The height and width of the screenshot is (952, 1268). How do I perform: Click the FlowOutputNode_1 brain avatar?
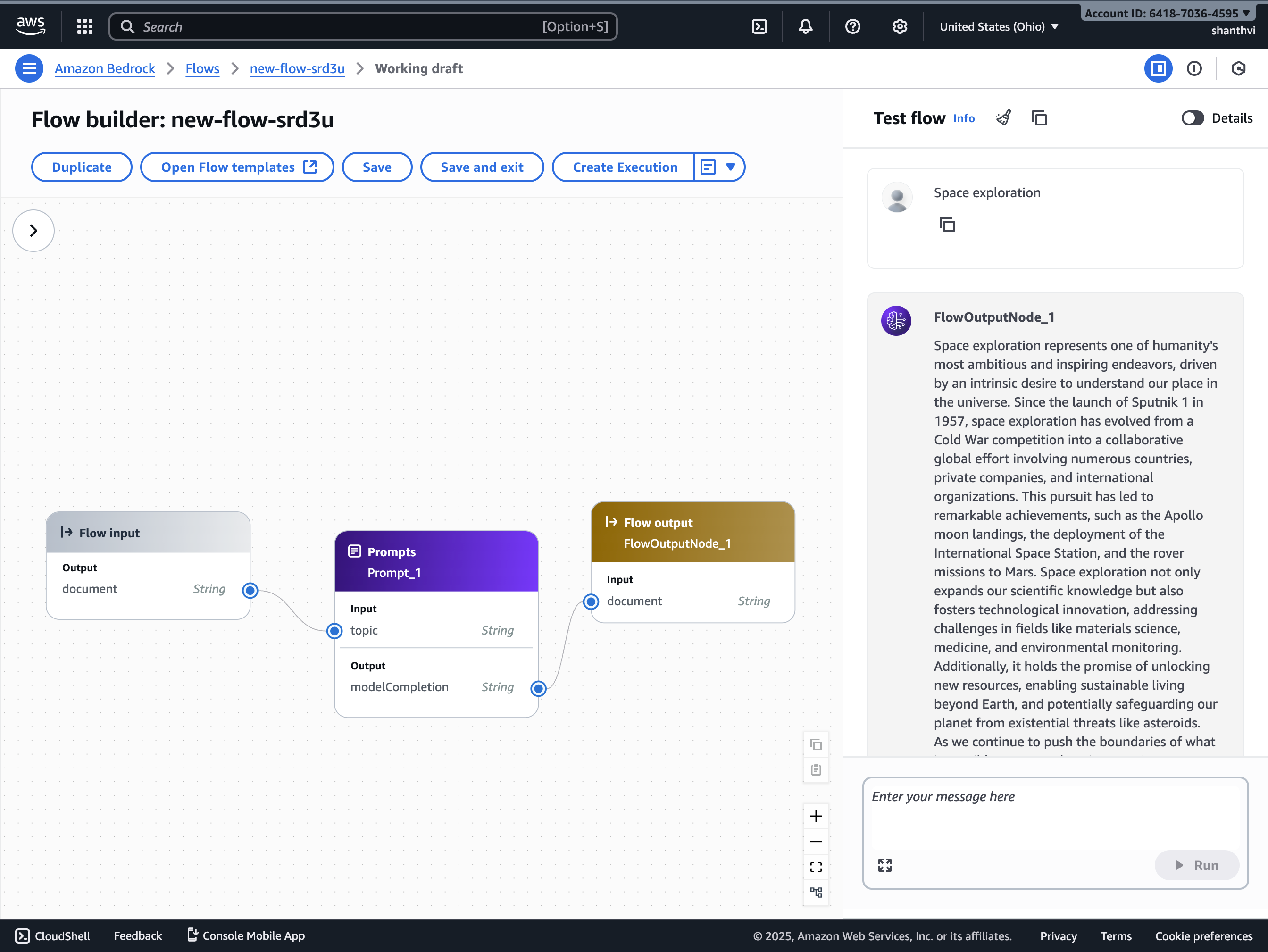click(896, 321)
